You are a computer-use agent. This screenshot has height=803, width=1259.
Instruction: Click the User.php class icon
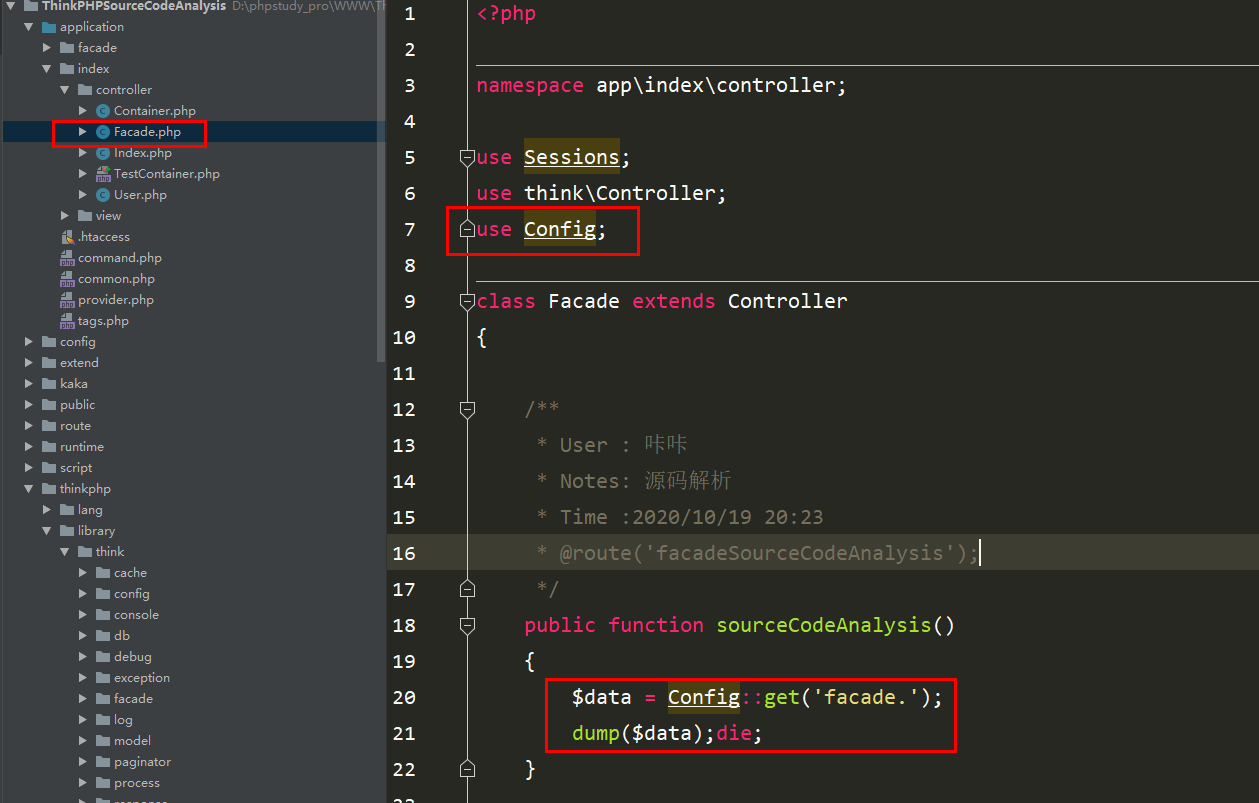tap(103, 195)
